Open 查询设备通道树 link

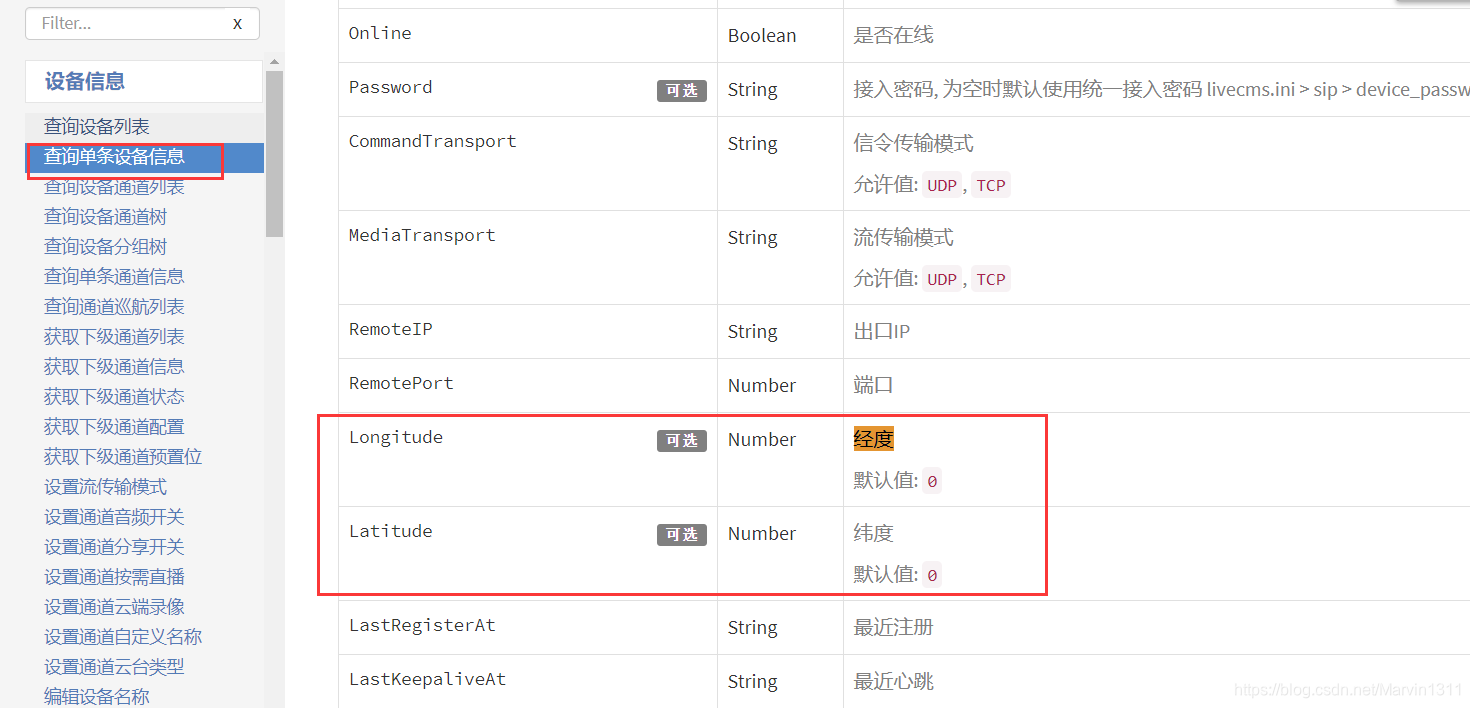click(105, 217)
